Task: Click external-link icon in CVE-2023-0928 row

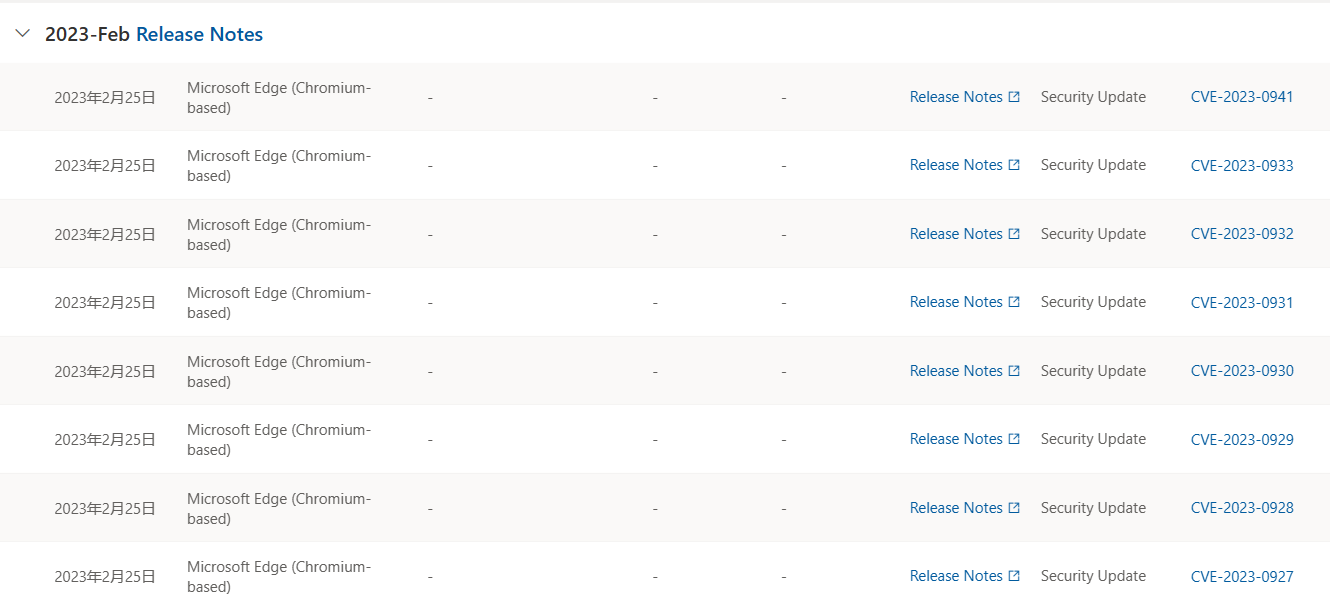Action: click(x=1014, y=508)
